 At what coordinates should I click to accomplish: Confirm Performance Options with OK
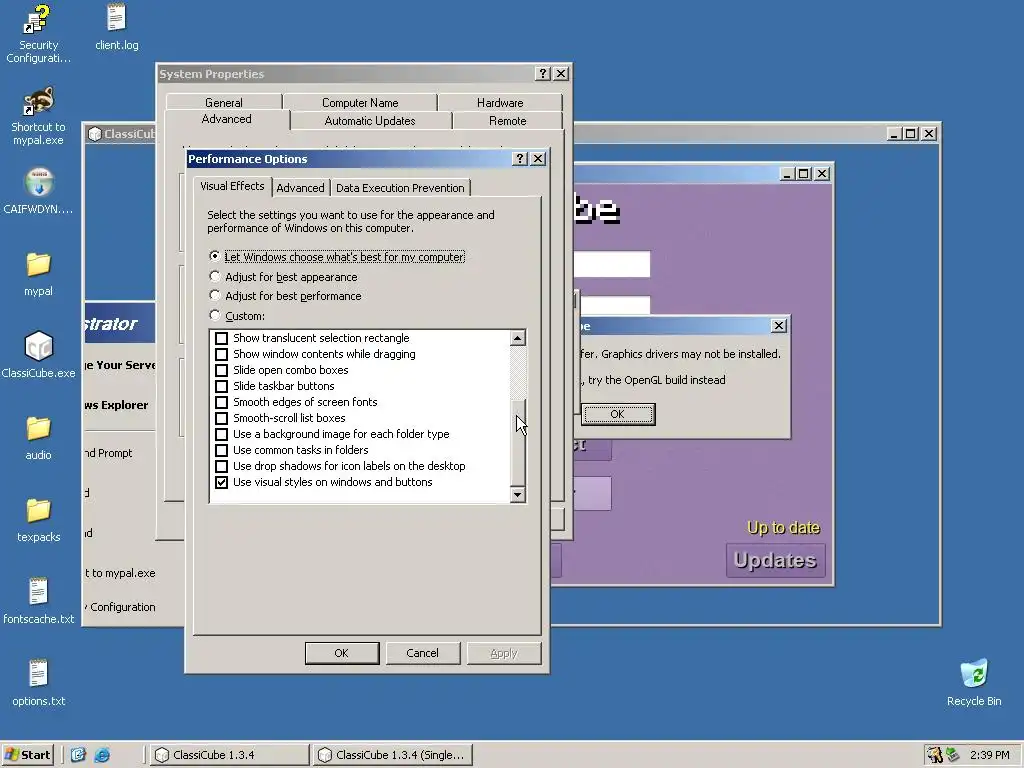coord(342,653)
